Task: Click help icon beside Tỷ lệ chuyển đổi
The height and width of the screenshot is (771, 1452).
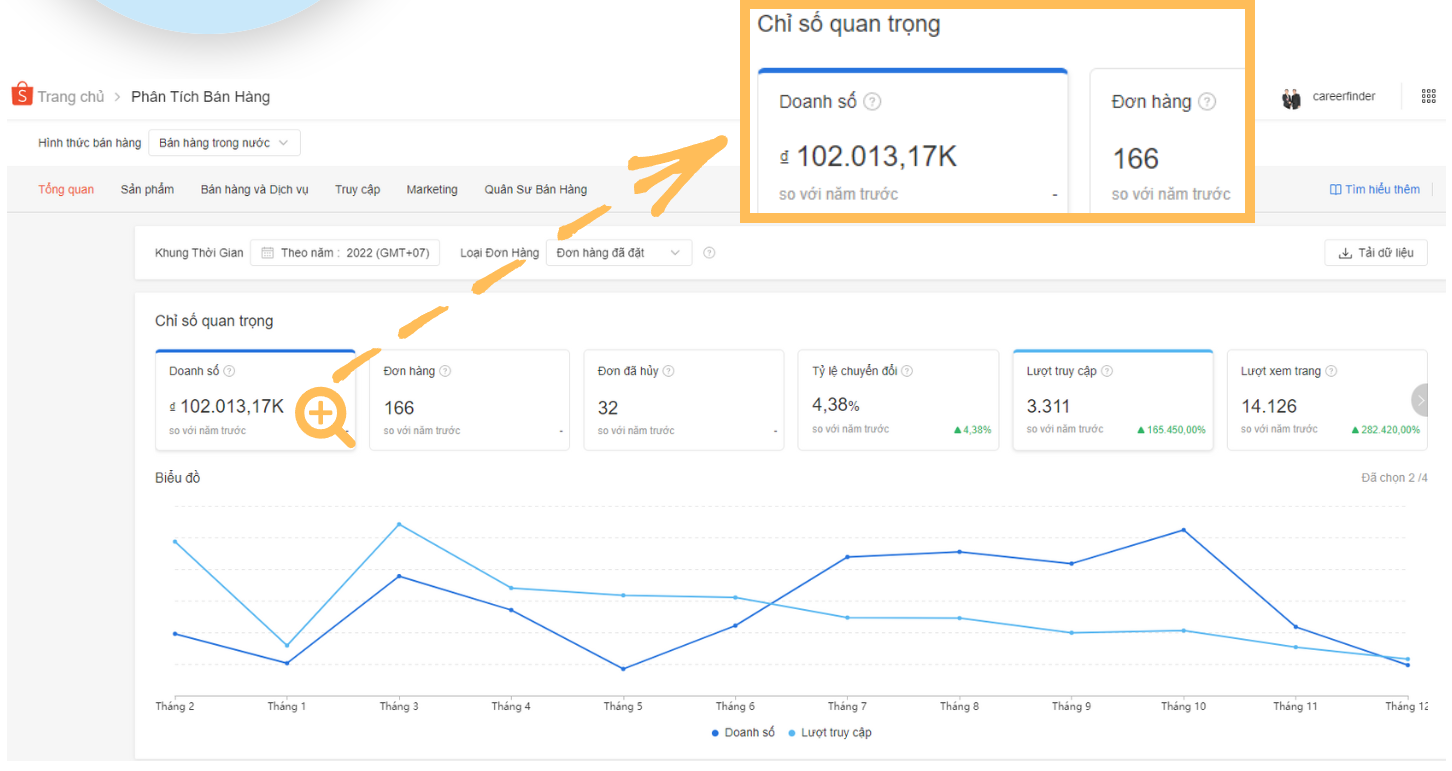Action: 907,371
